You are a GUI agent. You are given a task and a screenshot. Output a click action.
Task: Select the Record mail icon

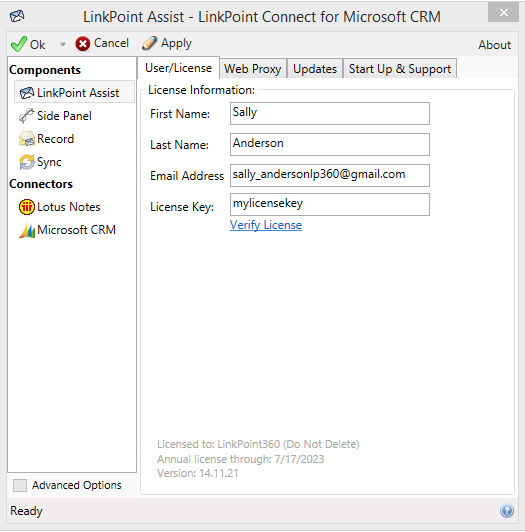[26, 139]
